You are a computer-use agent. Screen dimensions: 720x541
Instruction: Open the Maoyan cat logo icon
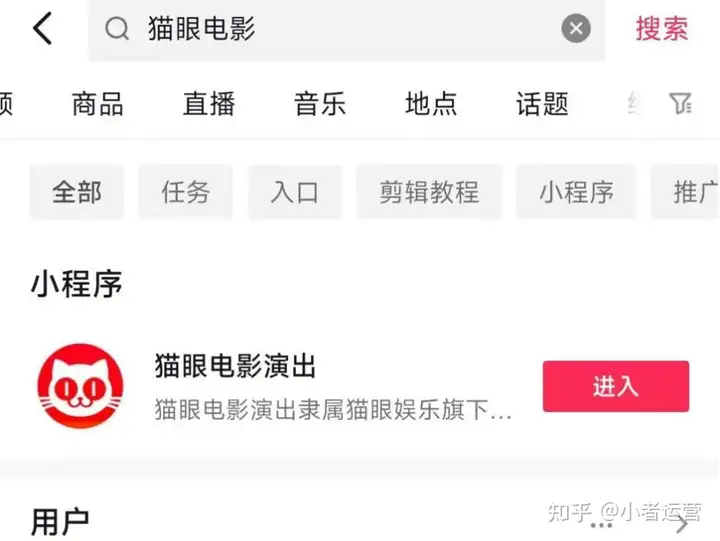tap(80, 386)
